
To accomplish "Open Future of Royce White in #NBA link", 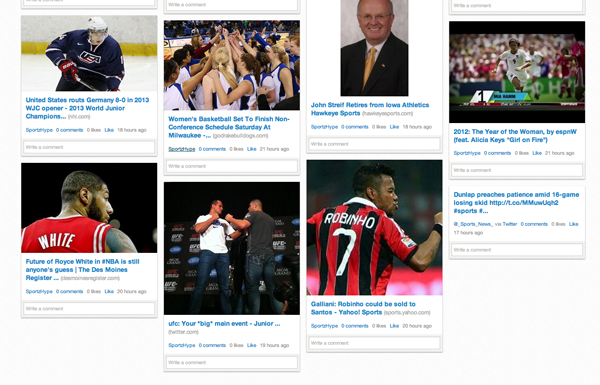I will point(82,269).
